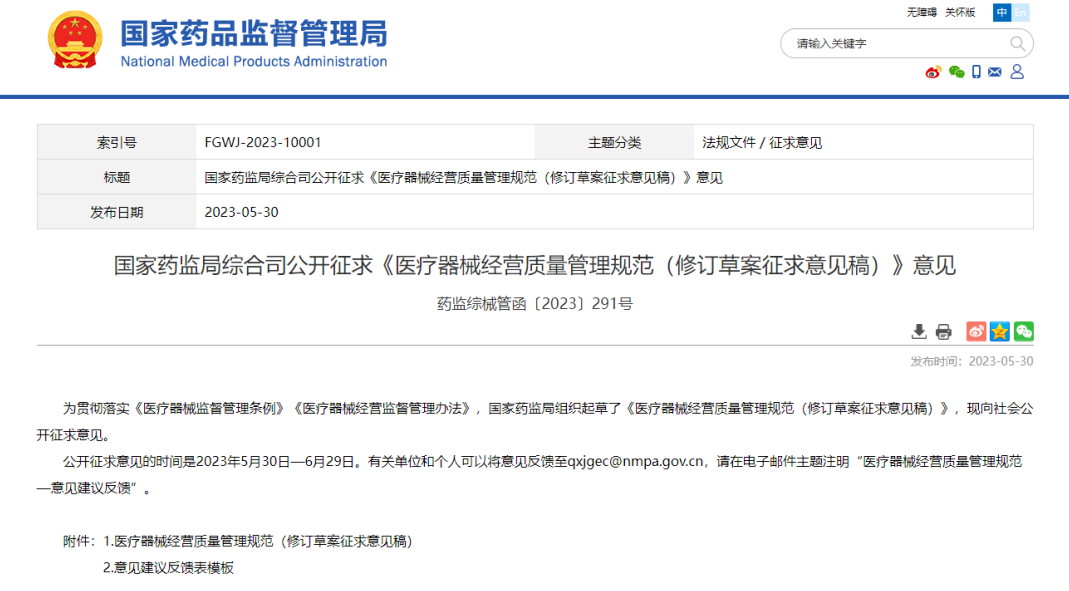Viewport: 1069px width, 591px height.
Task: Click the national emblem logo
Action: (74, 41)
